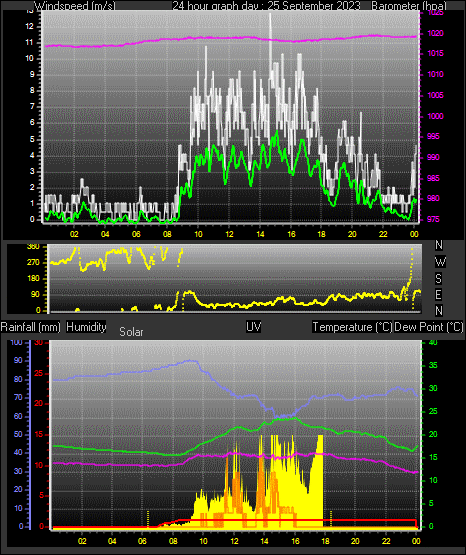Image resolution: width=466 pixels, height=555 pixels.
Task: Click barometer scale value 1000
Action: point(435,116)
